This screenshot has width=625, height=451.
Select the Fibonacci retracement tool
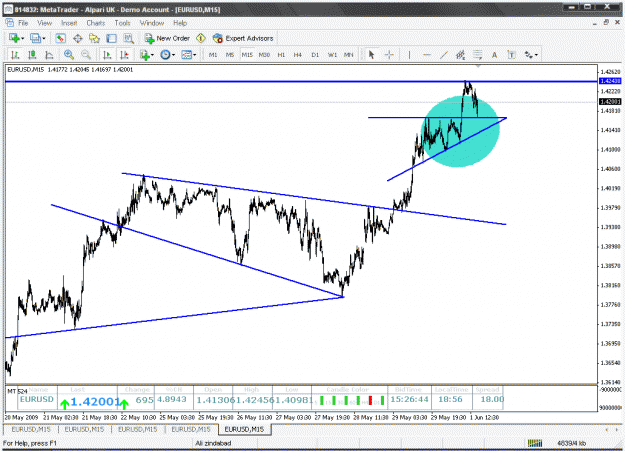(x=478, y=55)
